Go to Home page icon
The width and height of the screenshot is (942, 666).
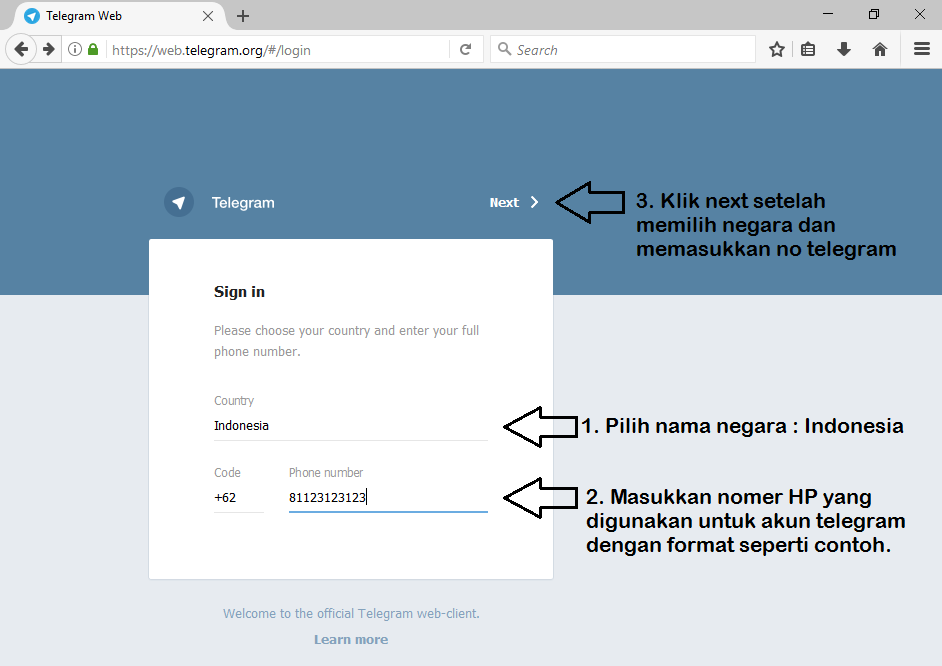point(880,49)
